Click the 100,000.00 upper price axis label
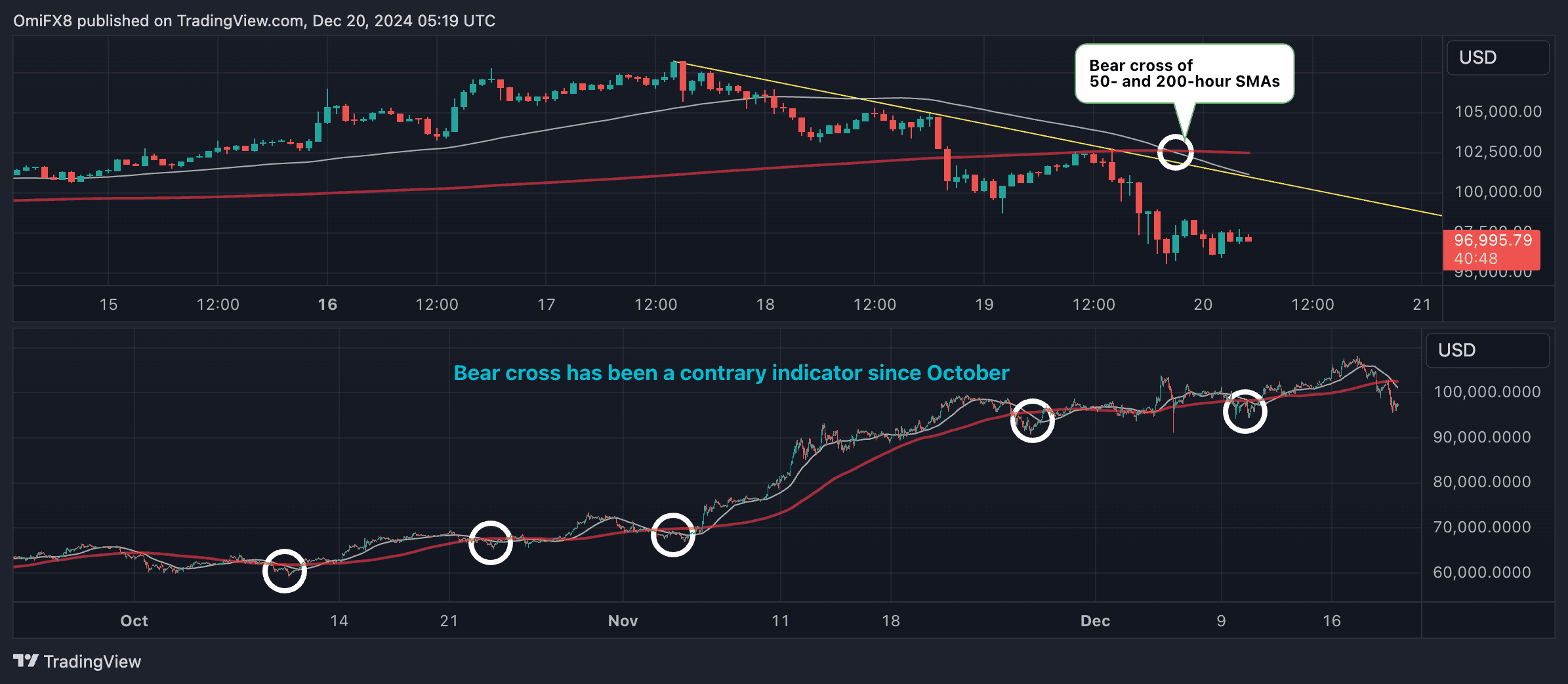This screenshot has height=684, width=1568. (x=1498, y=192)
